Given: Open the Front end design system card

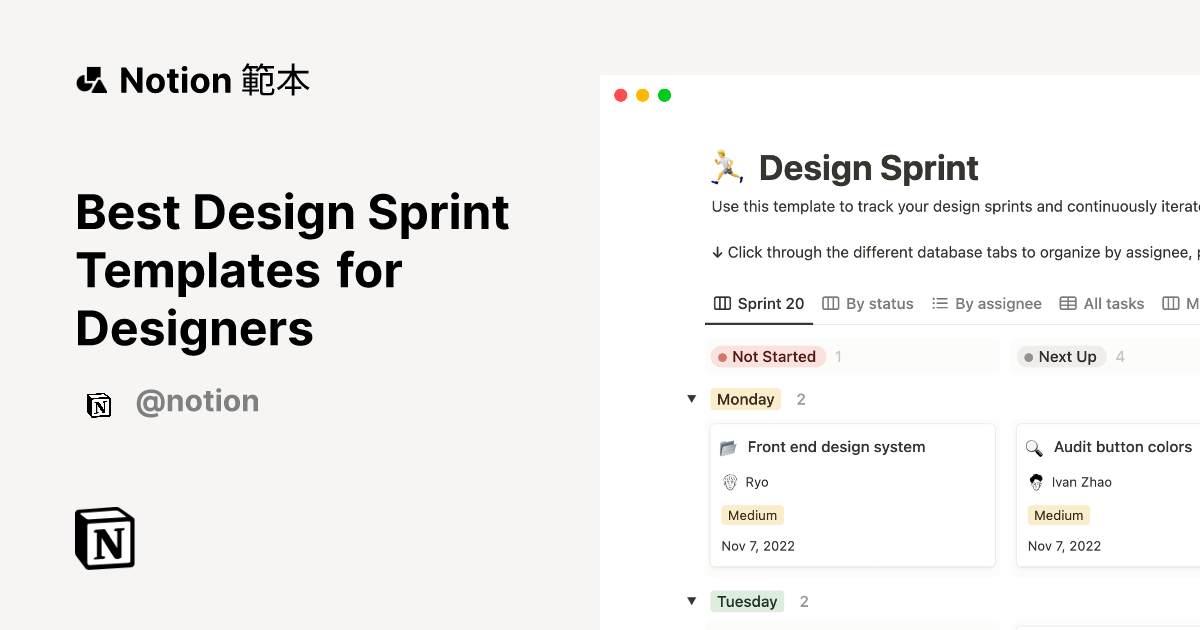Looking at the screenshot, I should click(837, 447).
